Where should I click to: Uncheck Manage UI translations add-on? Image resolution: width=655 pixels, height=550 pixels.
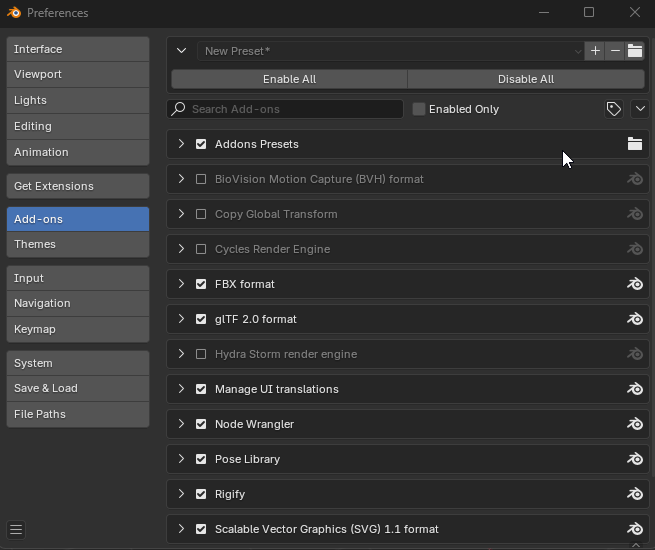point(201,389)
